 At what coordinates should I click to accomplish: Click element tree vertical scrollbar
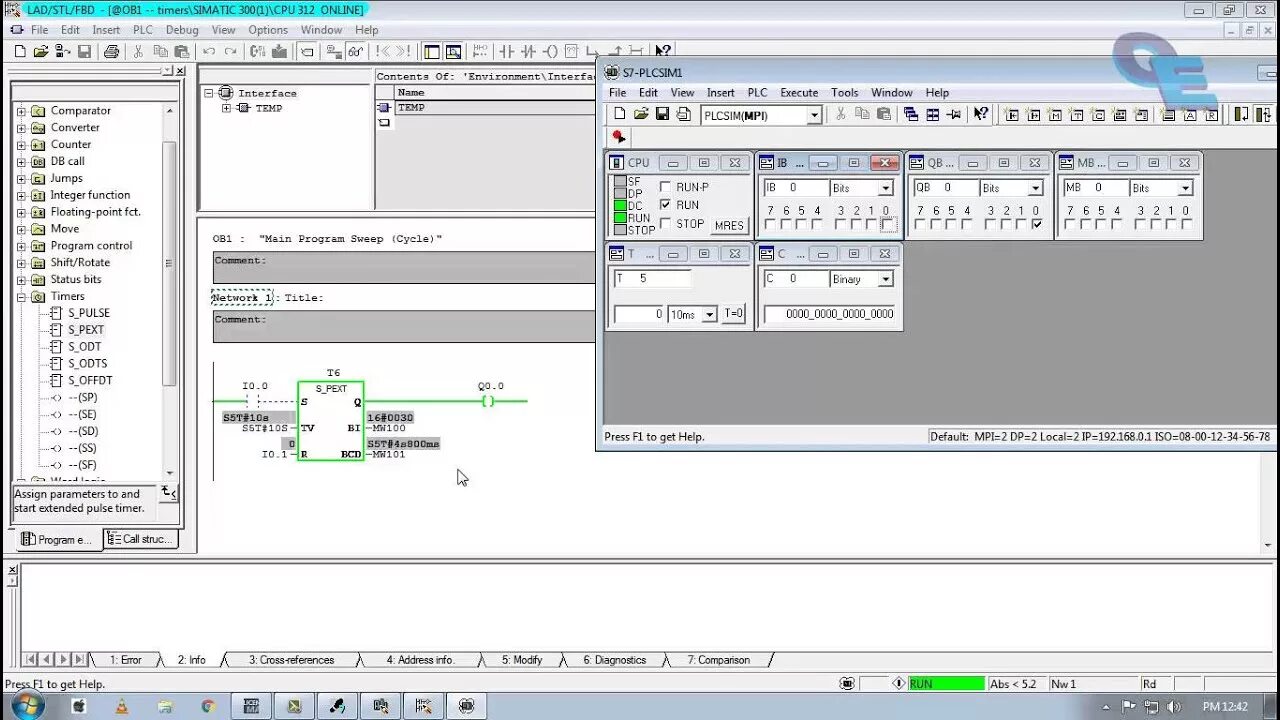pyautogui.click(x=170, y=290)
